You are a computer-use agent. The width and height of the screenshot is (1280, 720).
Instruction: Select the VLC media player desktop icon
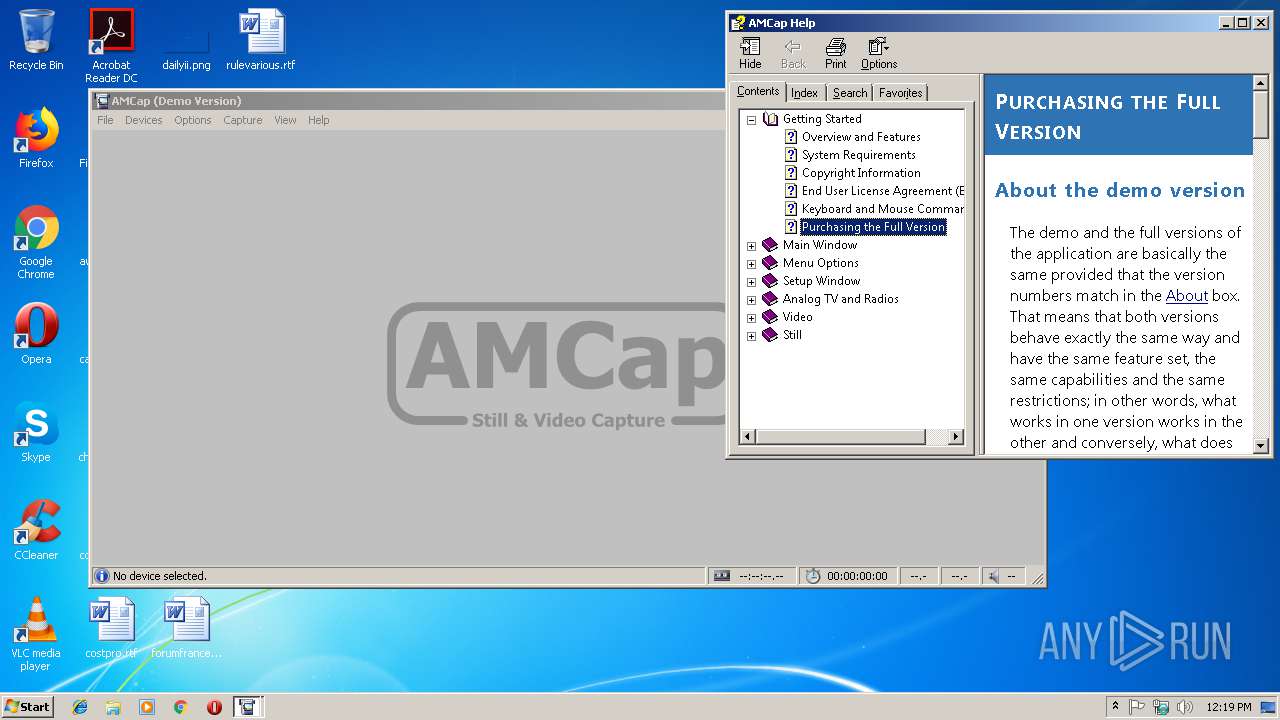tap(36, 634)
